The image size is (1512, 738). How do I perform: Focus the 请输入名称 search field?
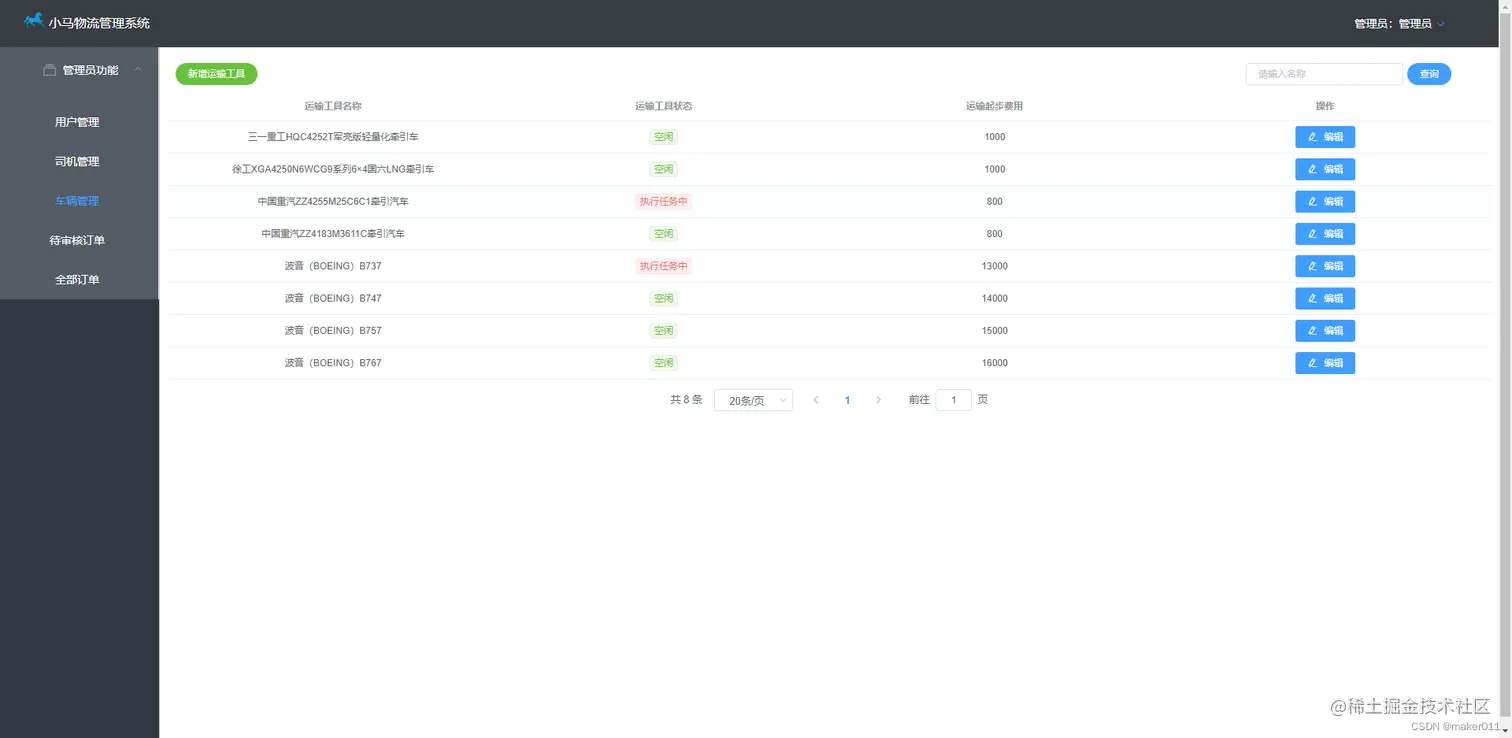(x=1324, y=74)
